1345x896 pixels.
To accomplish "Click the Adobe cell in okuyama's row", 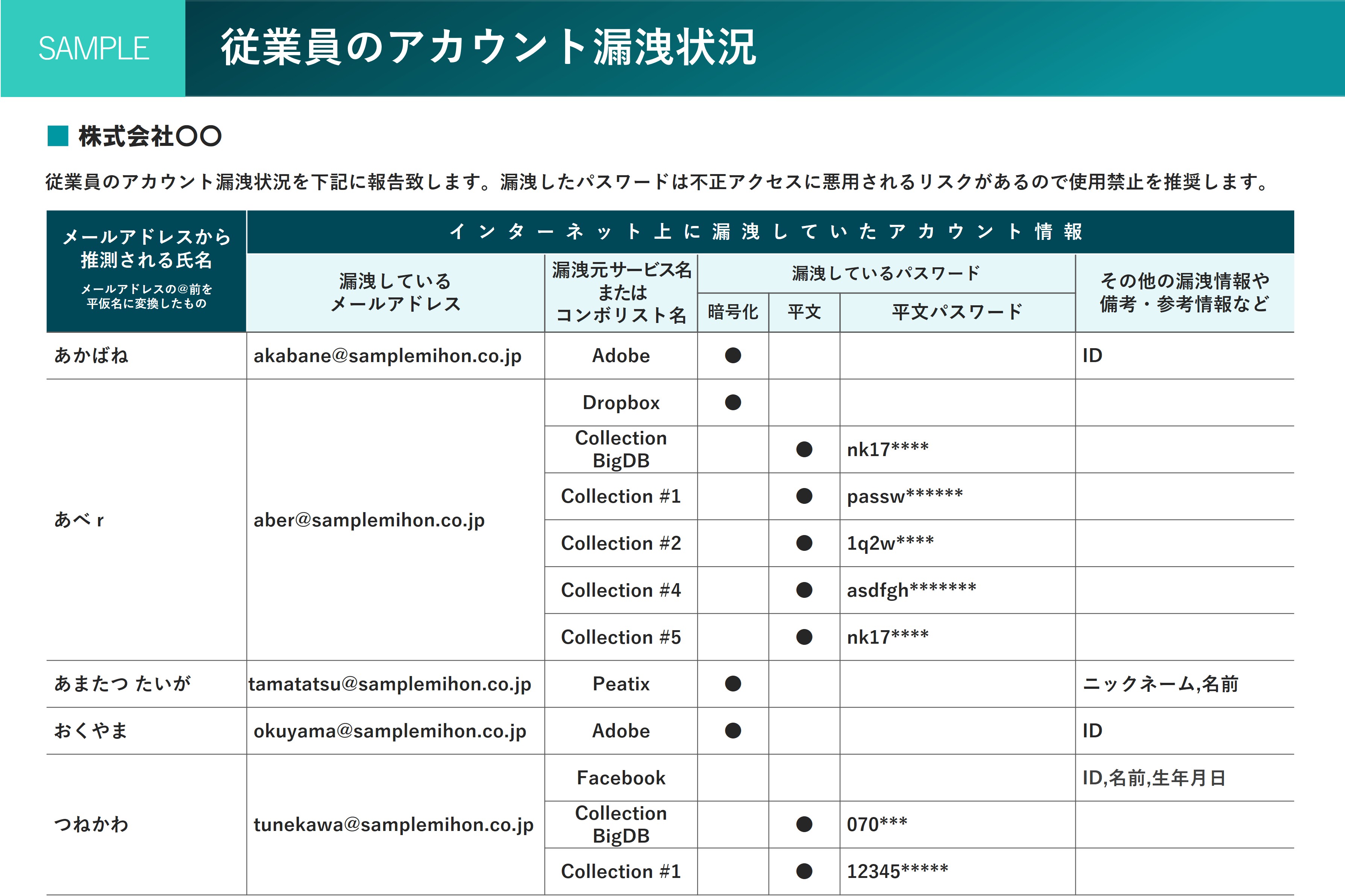I will point(621,731).
